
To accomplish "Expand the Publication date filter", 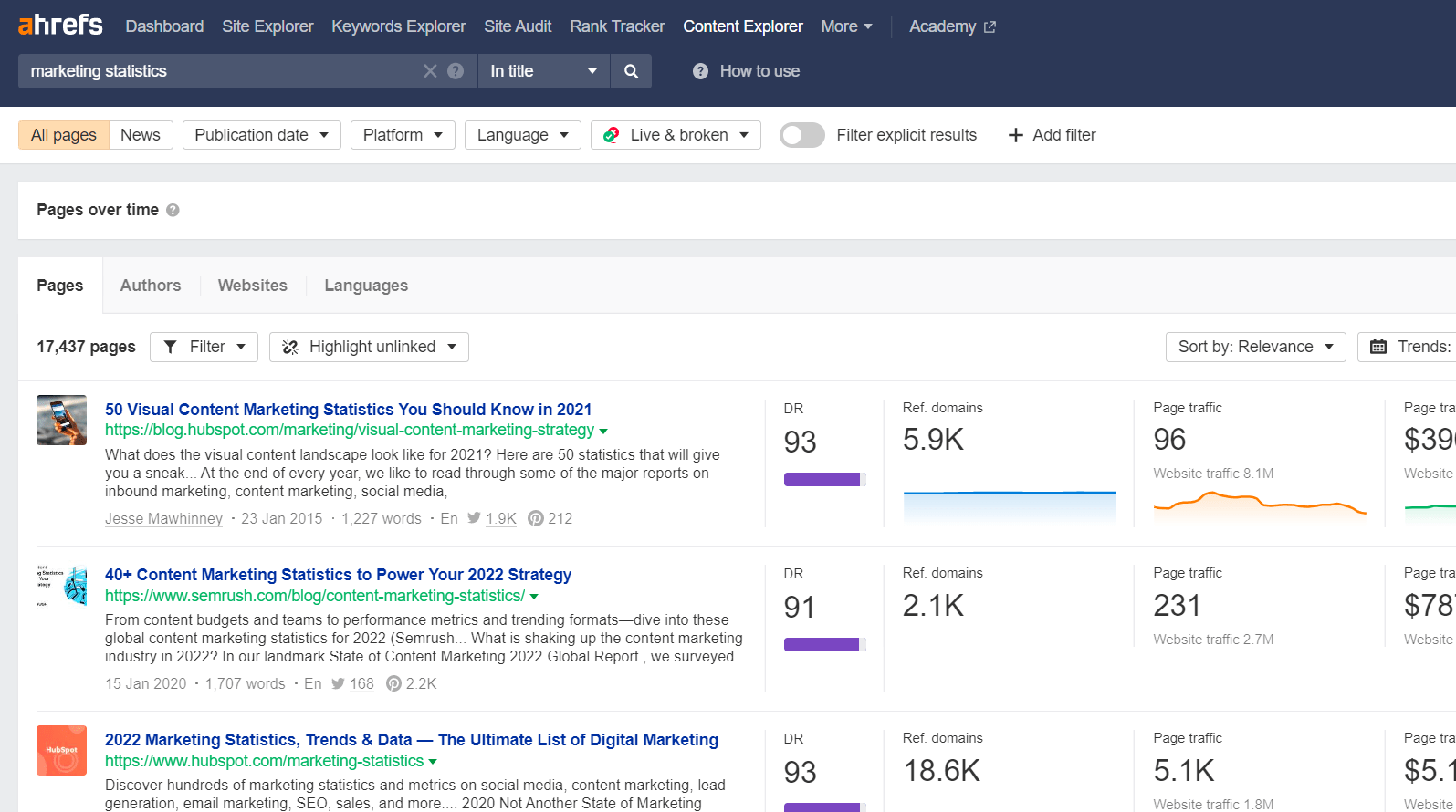I will 261,135.
